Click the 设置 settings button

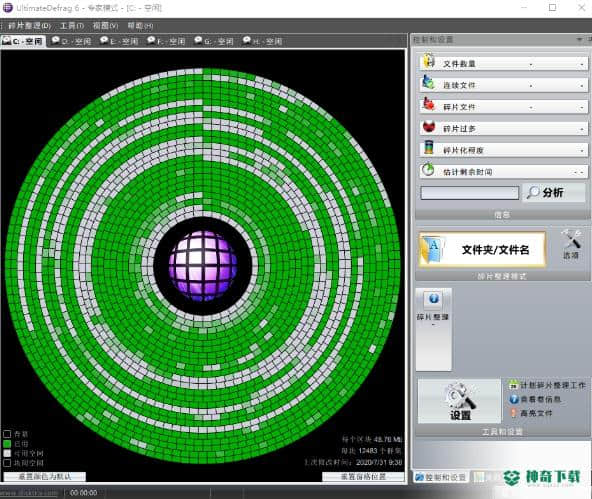[459, 401]
